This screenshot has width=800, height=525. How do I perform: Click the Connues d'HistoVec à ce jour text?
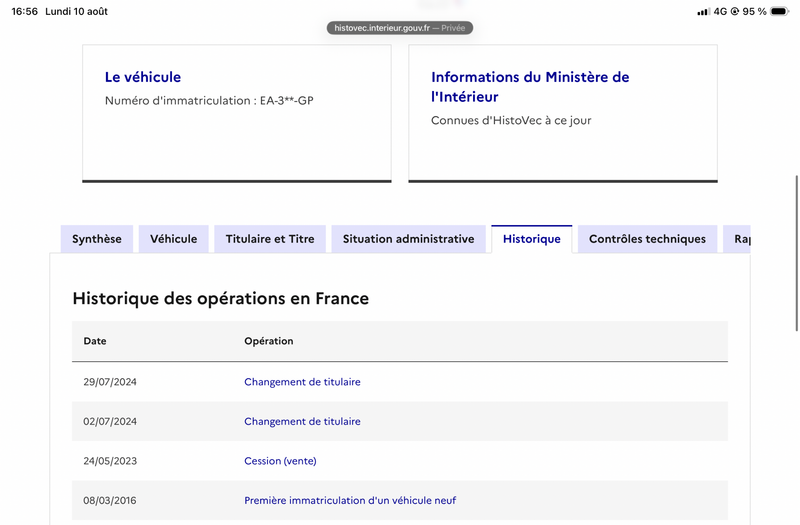(511, 120)
